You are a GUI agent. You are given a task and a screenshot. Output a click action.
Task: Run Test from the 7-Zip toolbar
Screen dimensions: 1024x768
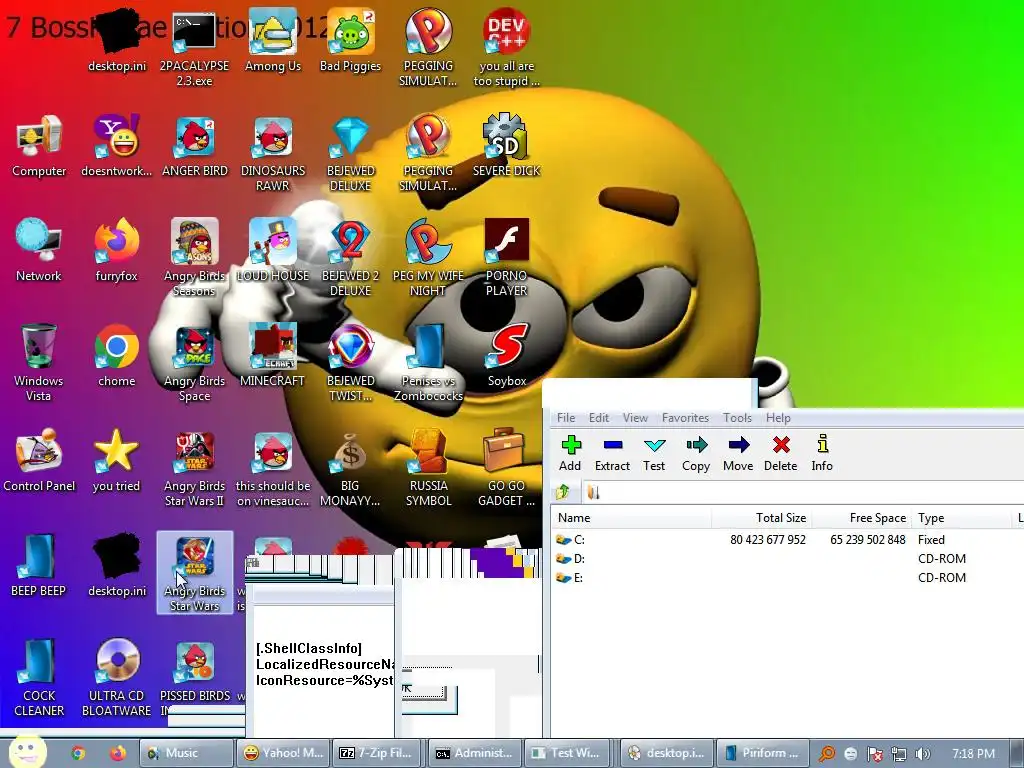[x=654, y=453]
